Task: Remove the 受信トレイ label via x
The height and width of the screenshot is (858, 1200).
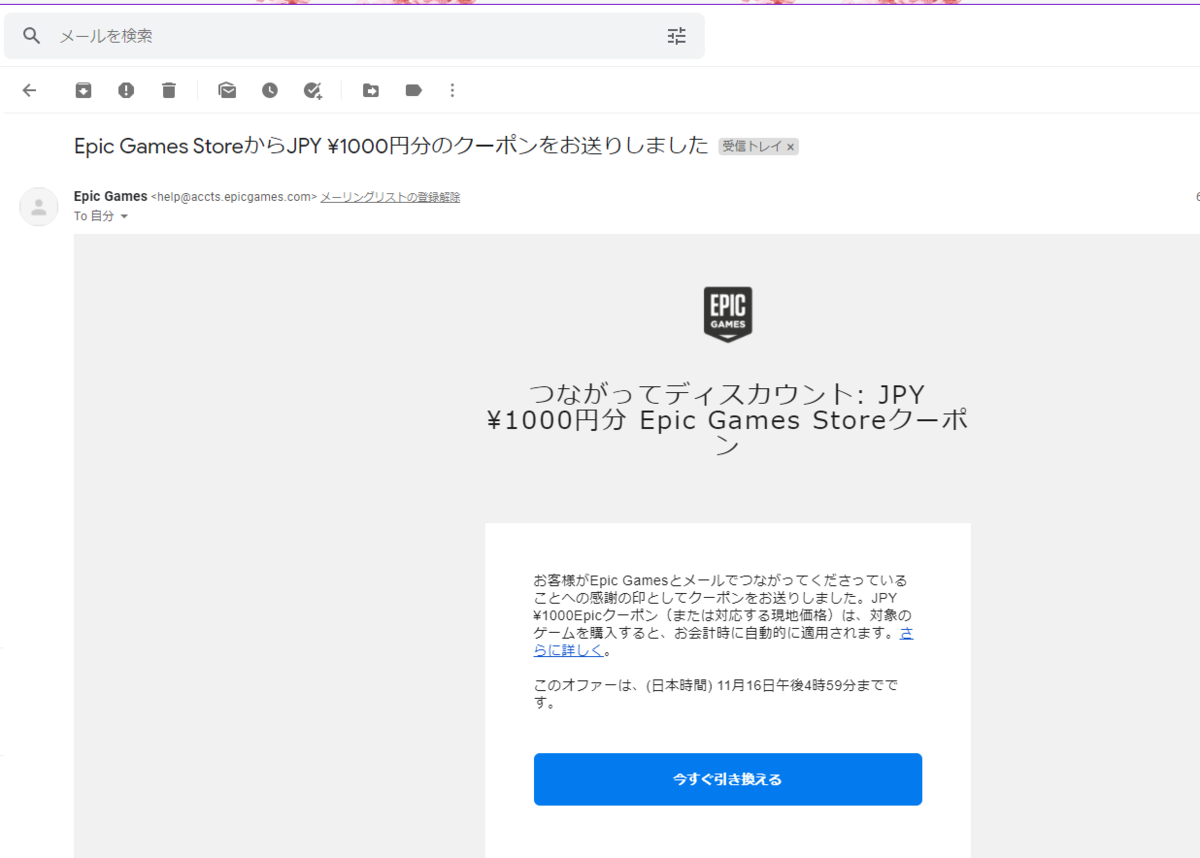Action: pyautogui.click(x=790, y=147)
